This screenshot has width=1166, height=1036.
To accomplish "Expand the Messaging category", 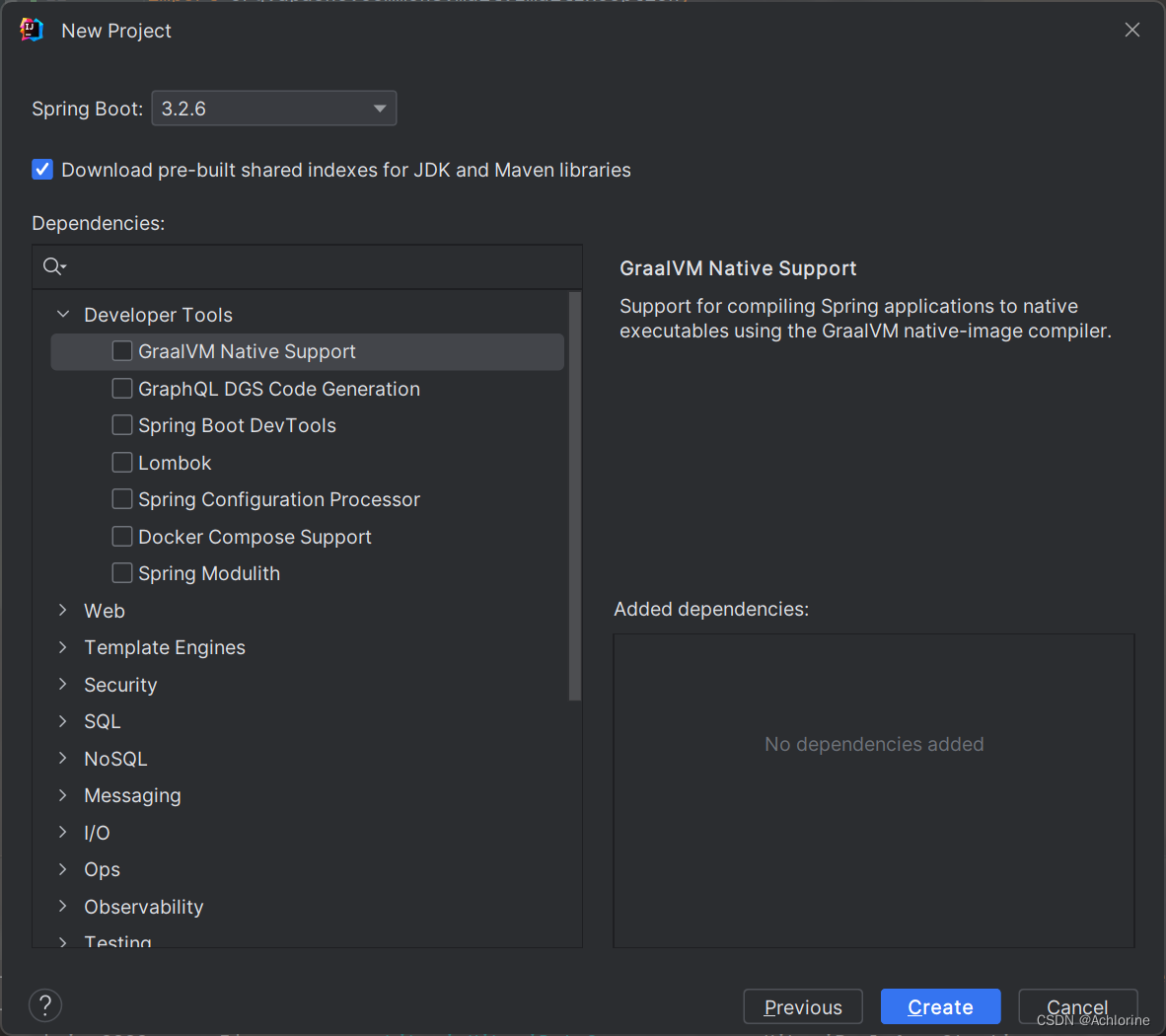I will [x=63, y=795].
